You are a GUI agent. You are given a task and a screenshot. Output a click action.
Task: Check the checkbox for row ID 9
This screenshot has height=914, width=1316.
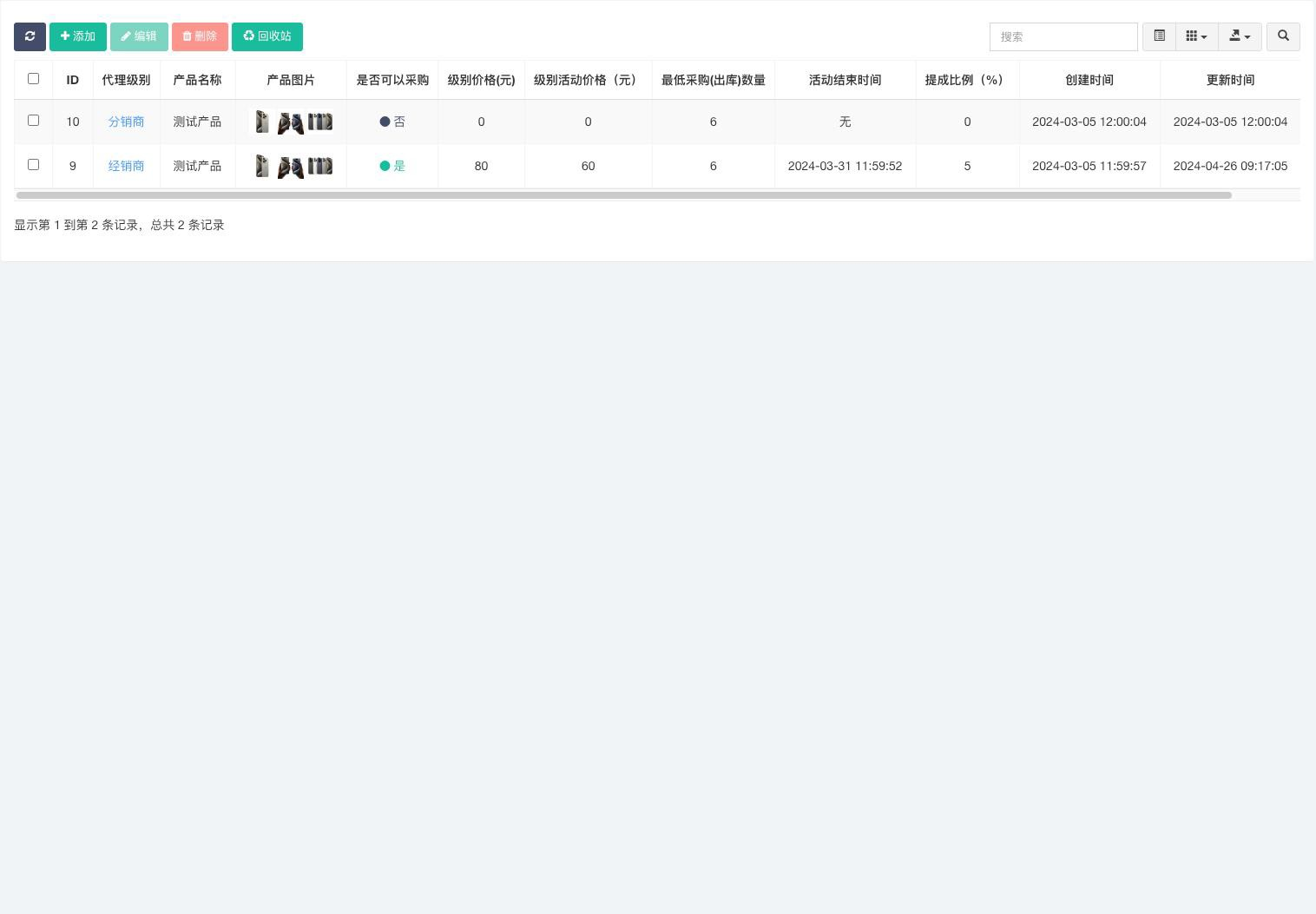pos(33,164)
